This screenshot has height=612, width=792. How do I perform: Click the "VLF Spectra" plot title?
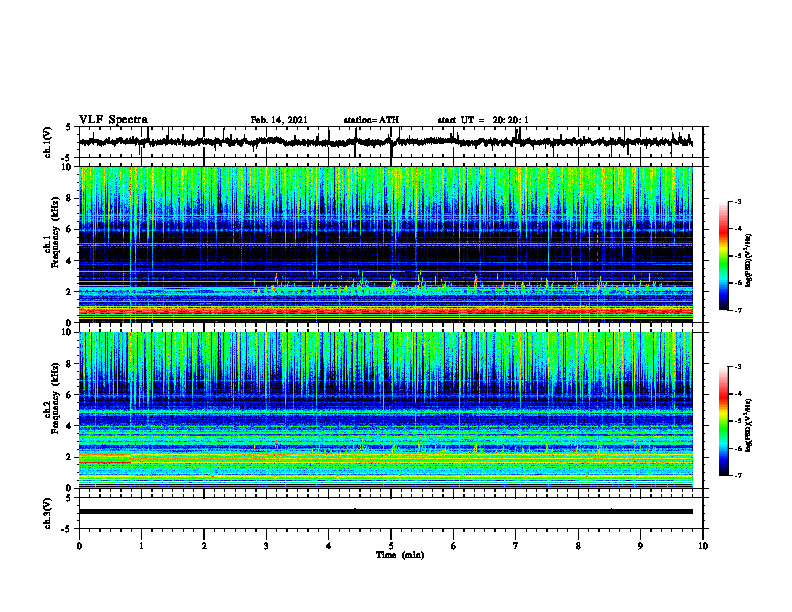113,120
